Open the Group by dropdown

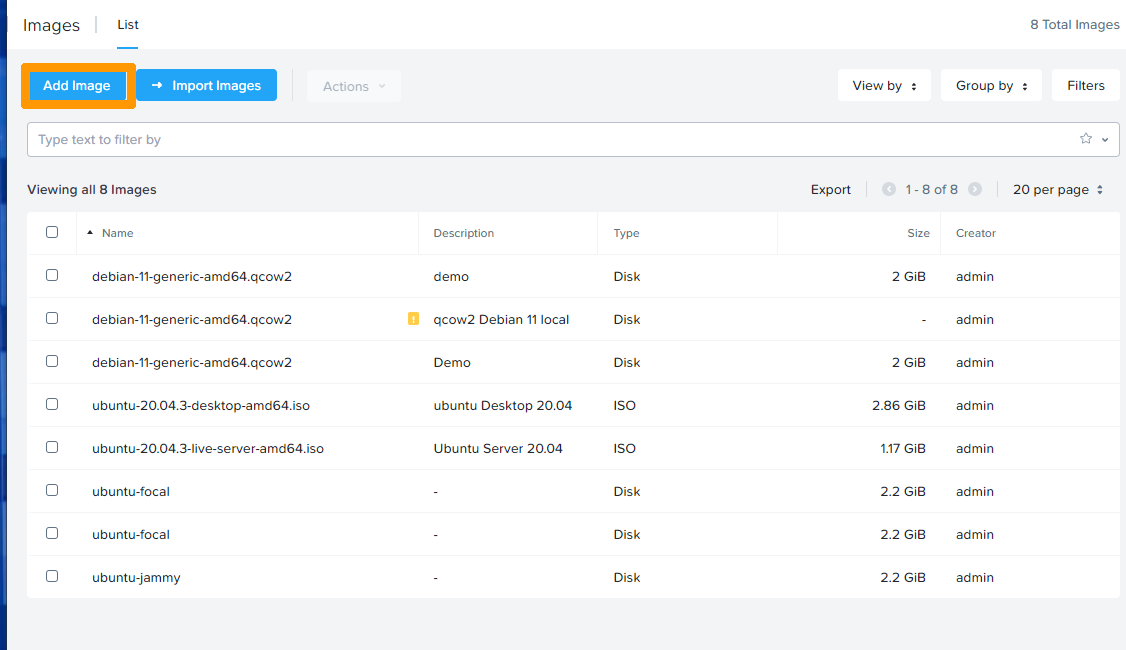tap(990, 85)
